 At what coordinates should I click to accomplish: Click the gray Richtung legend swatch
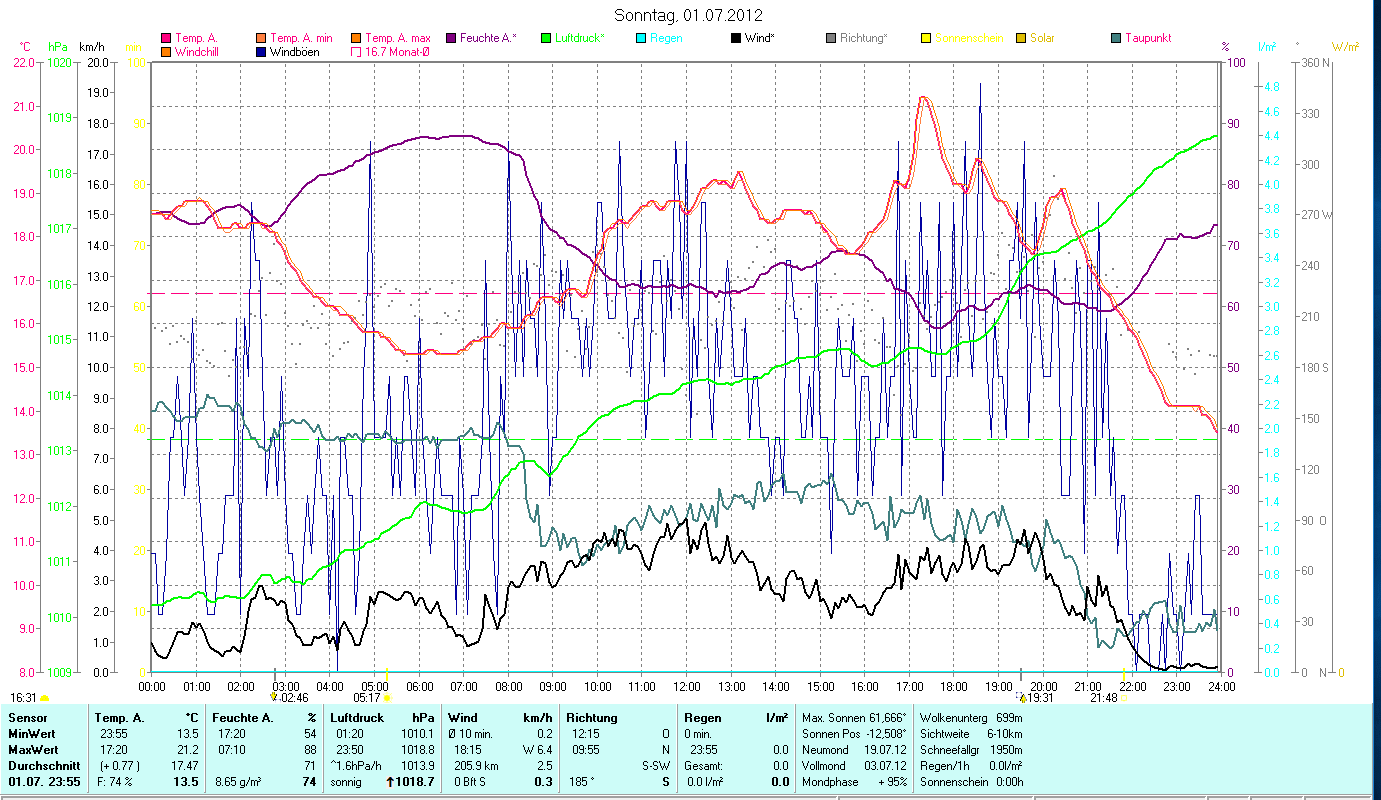click(x=831, y=38)
